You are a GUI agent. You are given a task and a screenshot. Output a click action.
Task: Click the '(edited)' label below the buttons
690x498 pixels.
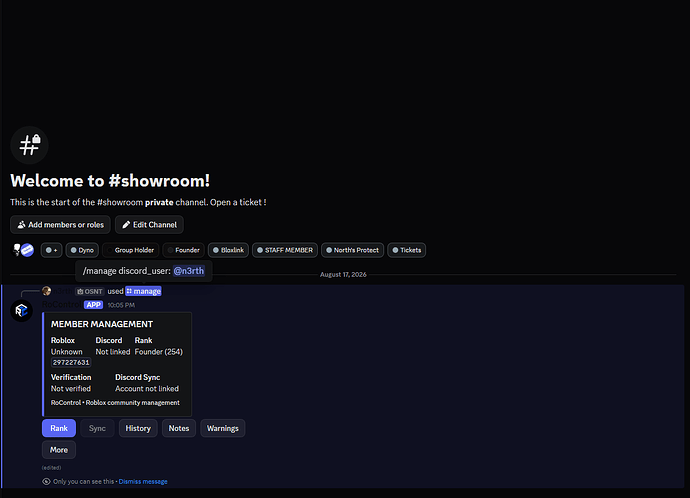point(51,468)
